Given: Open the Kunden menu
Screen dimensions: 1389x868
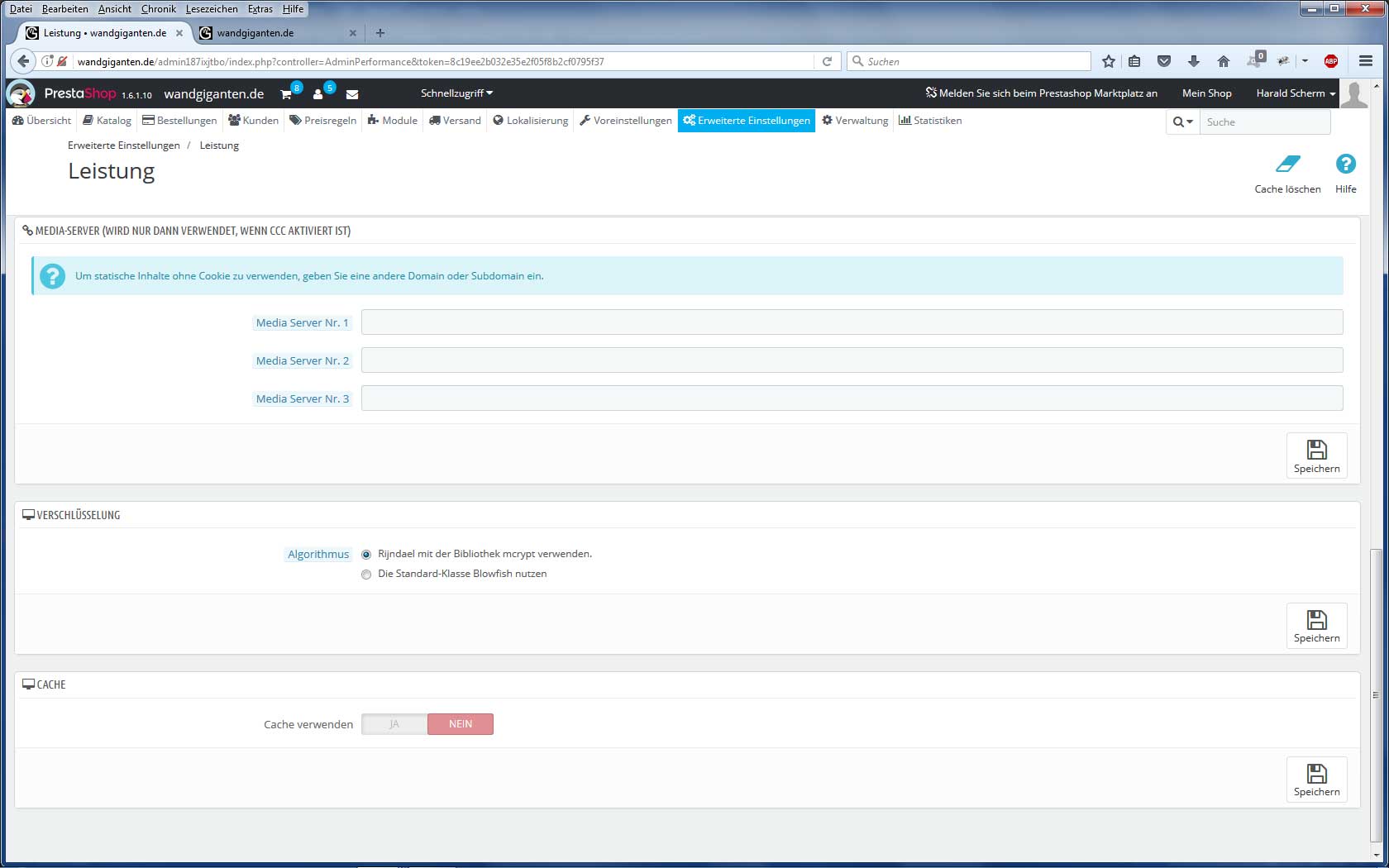Looking at the screenshot, I should coord(253,121).
